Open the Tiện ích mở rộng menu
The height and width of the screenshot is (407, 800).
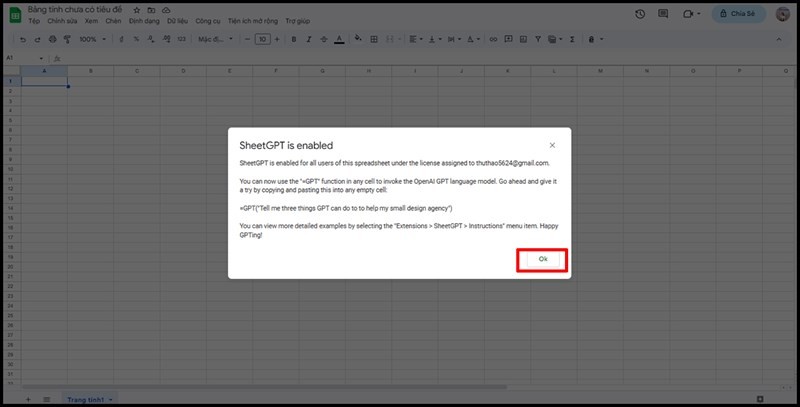(253, 21)
